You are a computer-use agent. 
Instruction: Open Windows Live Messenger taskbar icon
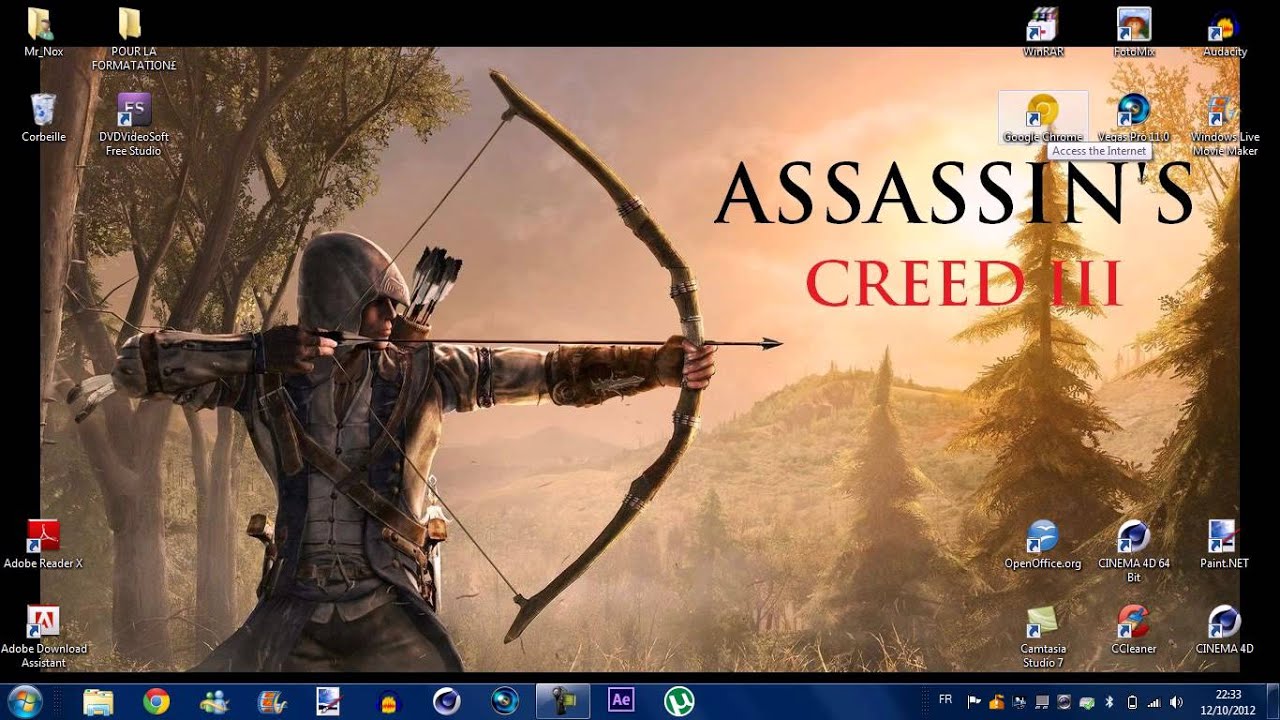213,700
